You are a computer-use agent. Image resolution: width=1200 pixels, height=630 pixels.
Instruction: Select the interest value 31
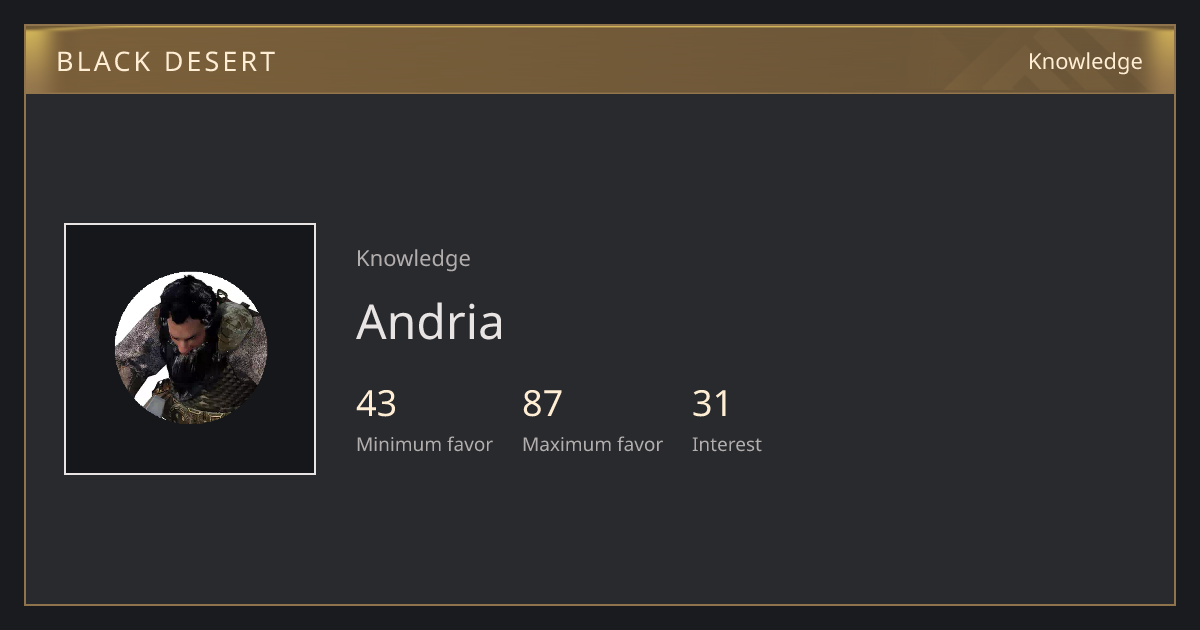coord(711,403)
